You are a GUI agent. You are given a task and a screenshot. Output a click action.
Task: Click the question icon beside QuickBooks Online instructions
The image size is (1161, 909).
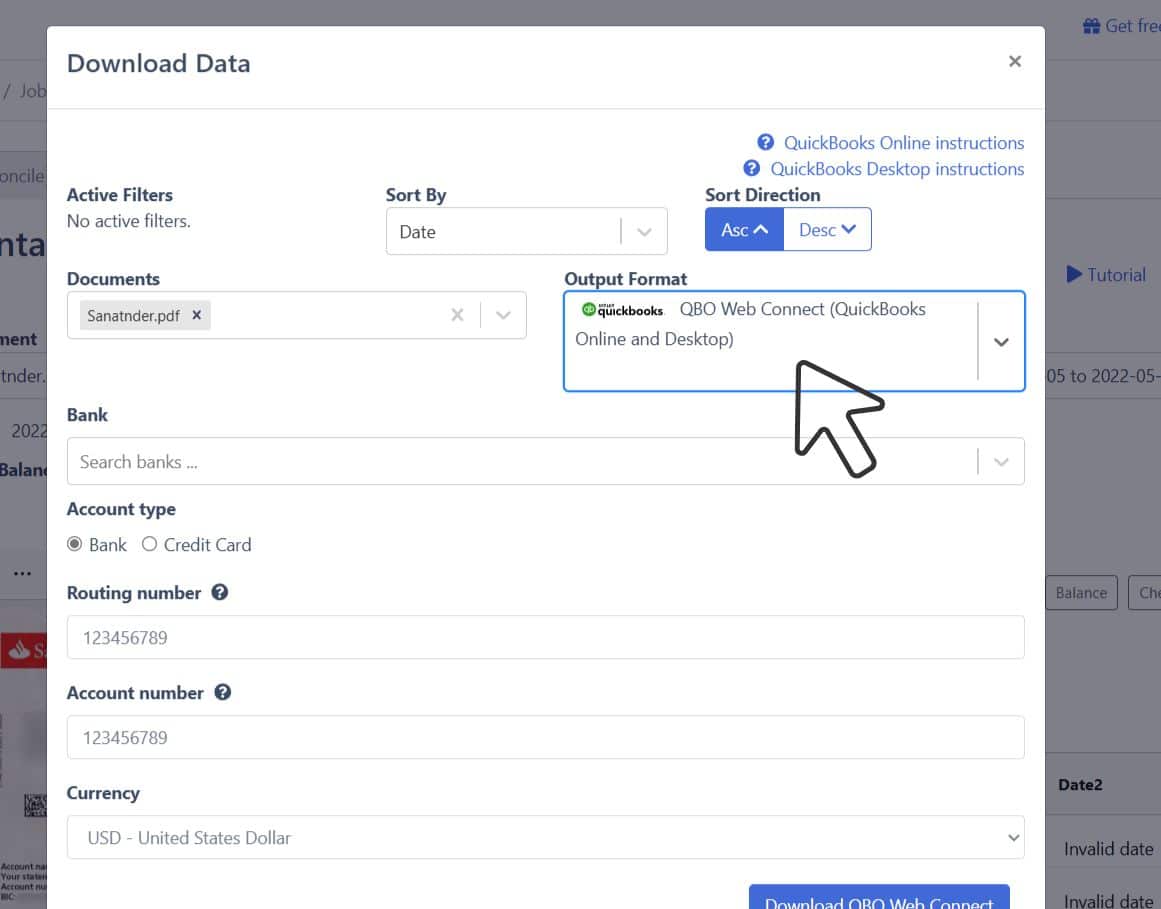766,142
